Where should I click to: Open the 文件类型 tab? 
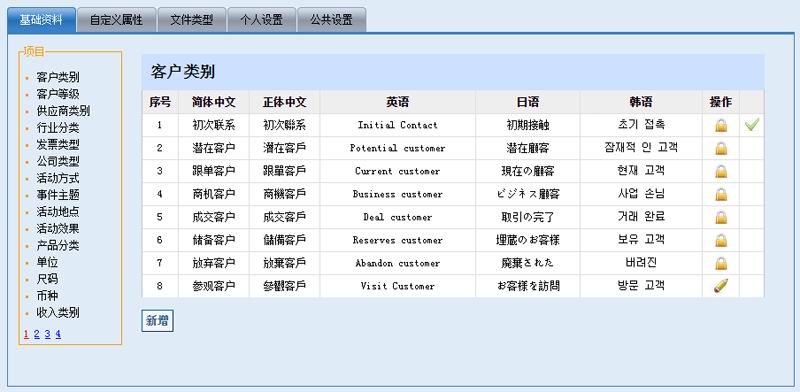pyautogui.click(x=191, y=20)
